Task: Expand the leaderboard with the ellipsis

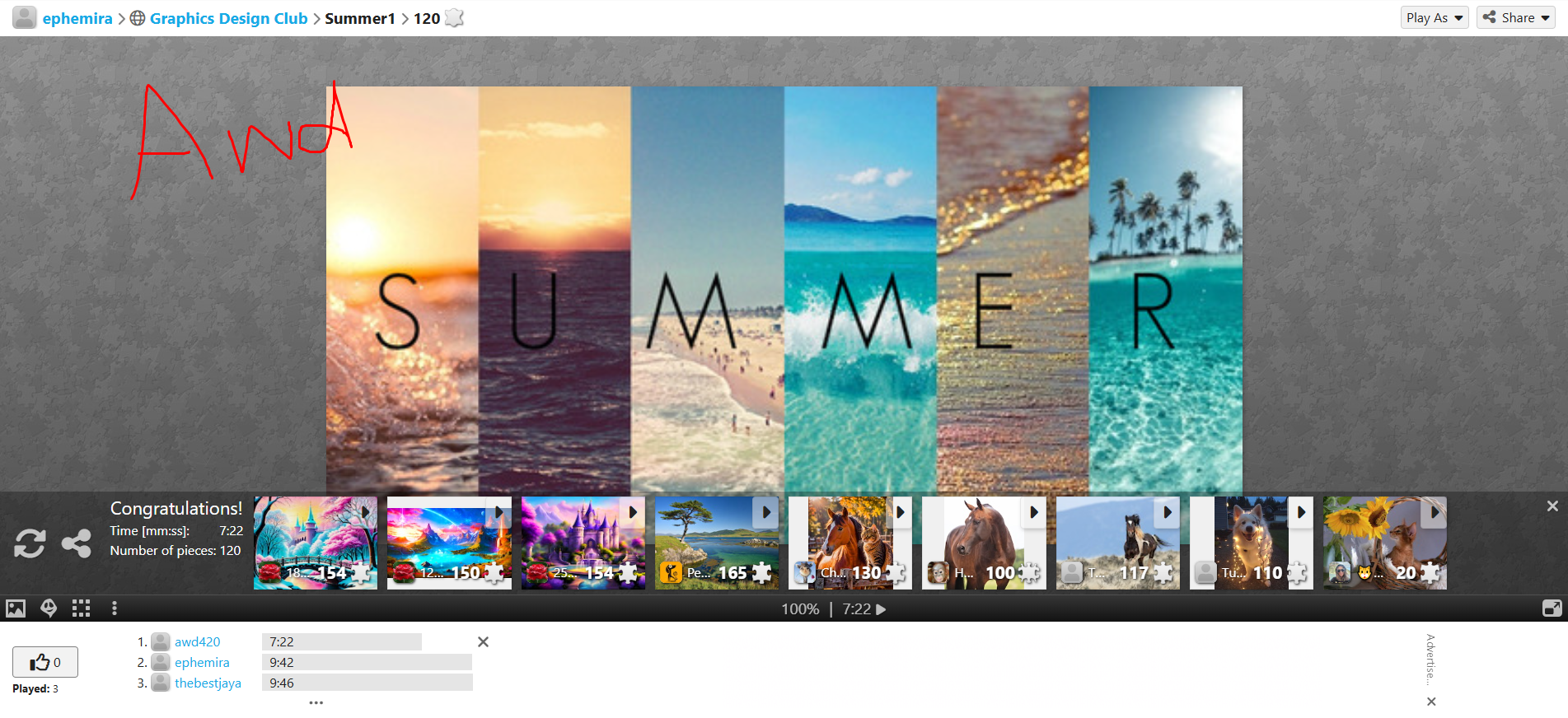Action: point(316,702)
